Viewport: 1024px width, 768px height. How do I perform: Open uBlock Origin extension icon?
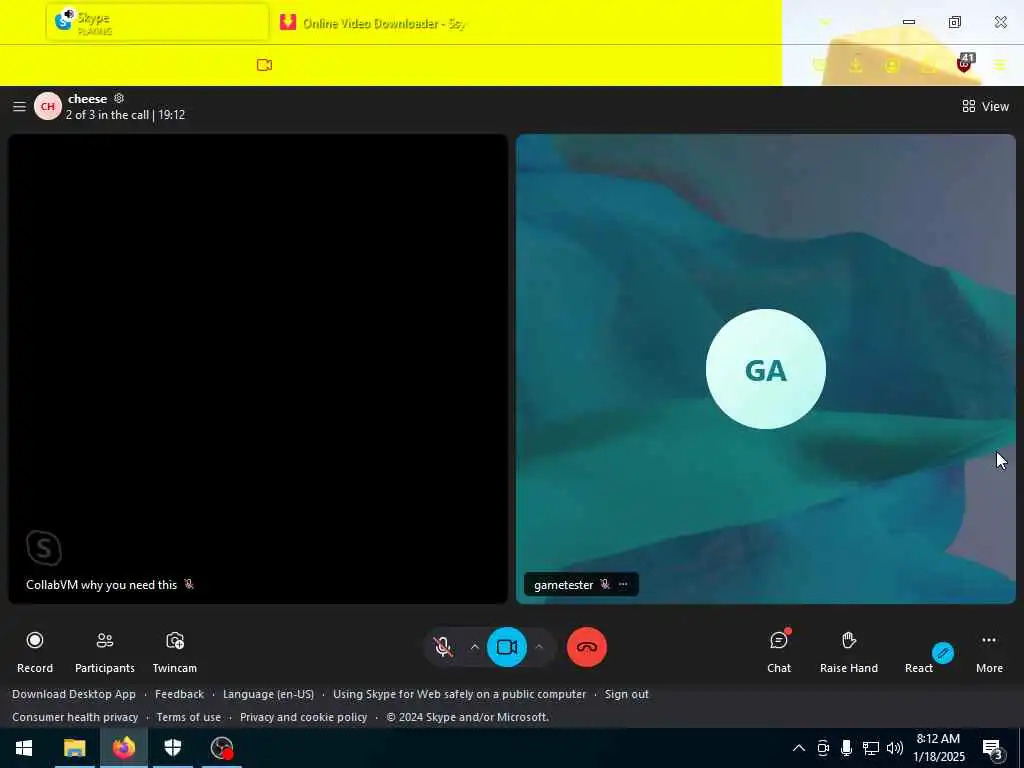(x=965, y=64)
